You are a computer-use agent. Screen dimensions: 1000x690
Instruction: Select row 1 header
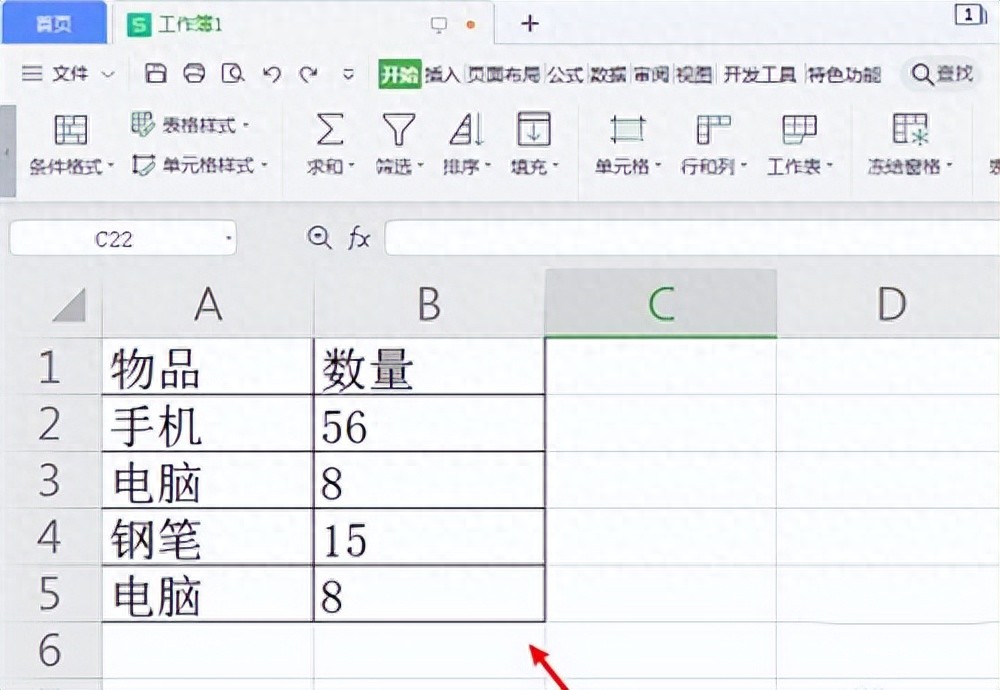[x=50, y=366]
